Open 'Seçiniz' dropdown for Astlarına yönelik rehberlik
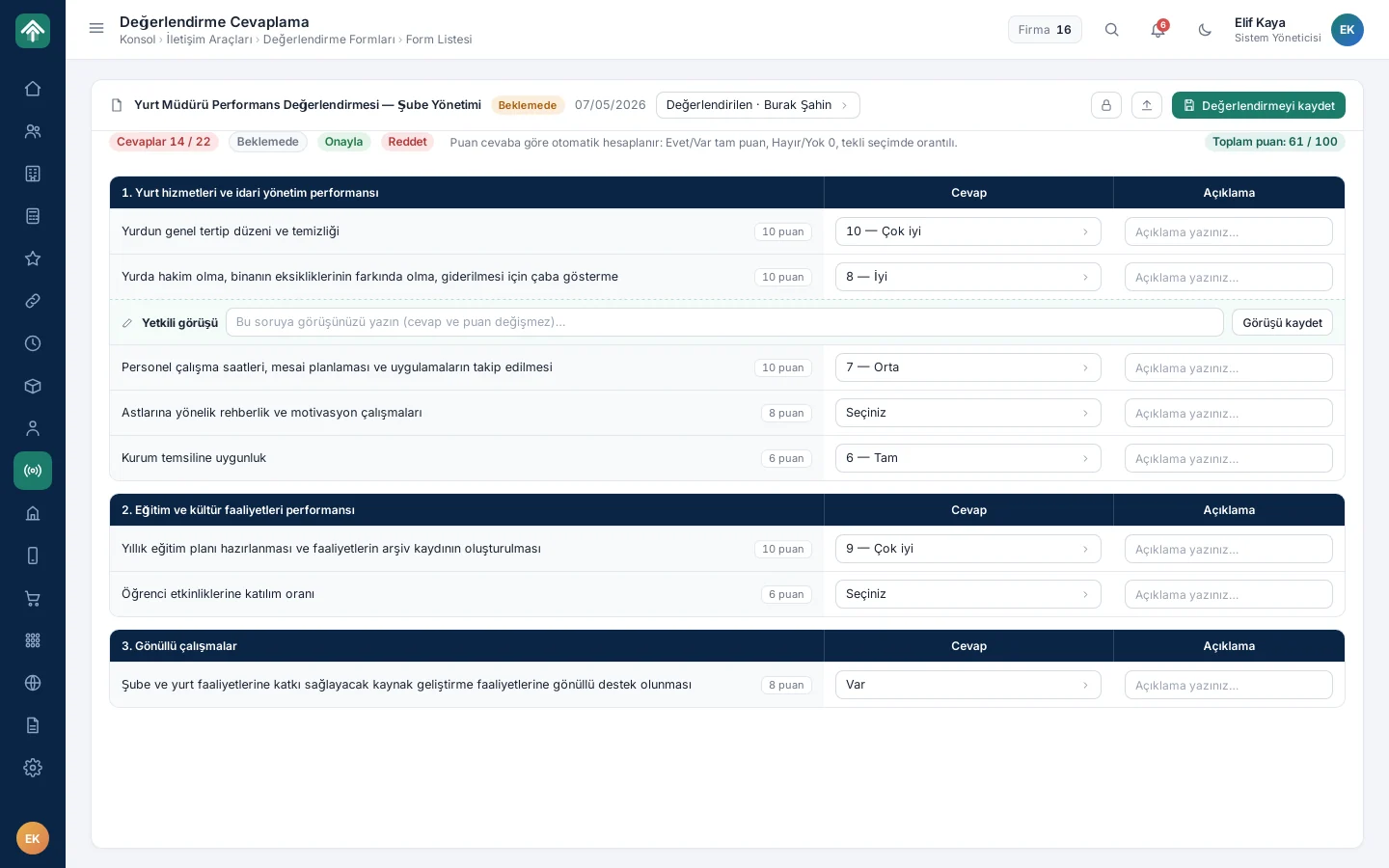 click(x=968, y=413)
